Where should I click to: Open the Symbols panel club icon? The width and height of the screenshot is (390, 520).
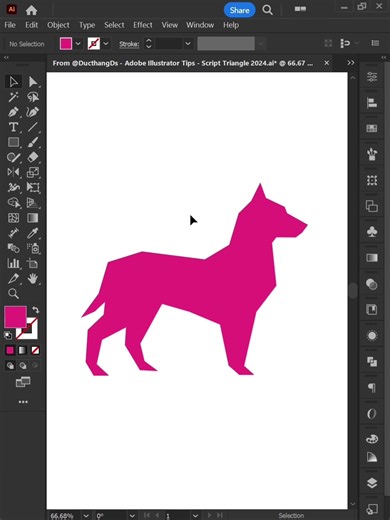372,232
